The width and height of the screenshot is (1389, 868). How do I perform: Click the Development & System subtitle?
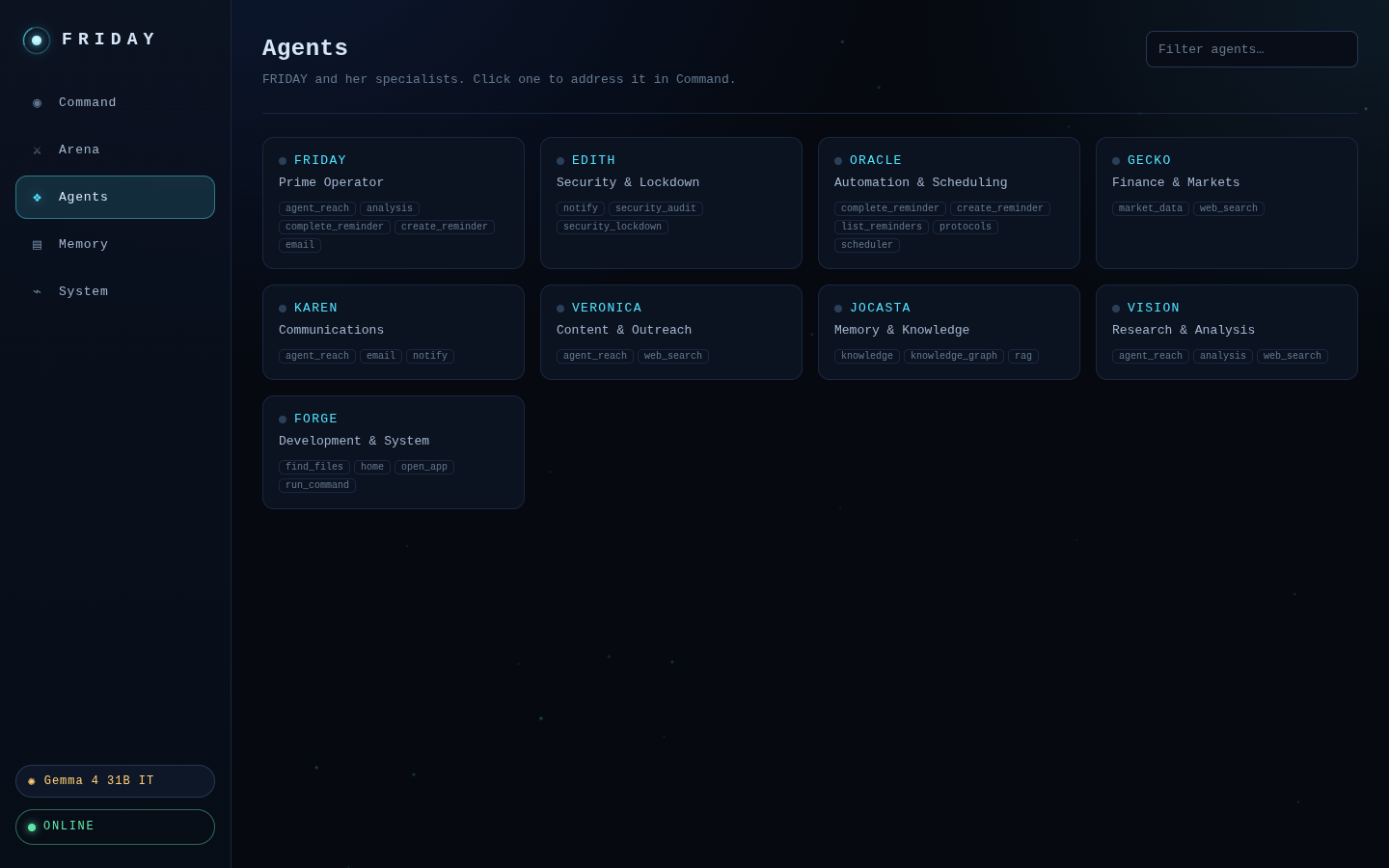click(354, 442)
